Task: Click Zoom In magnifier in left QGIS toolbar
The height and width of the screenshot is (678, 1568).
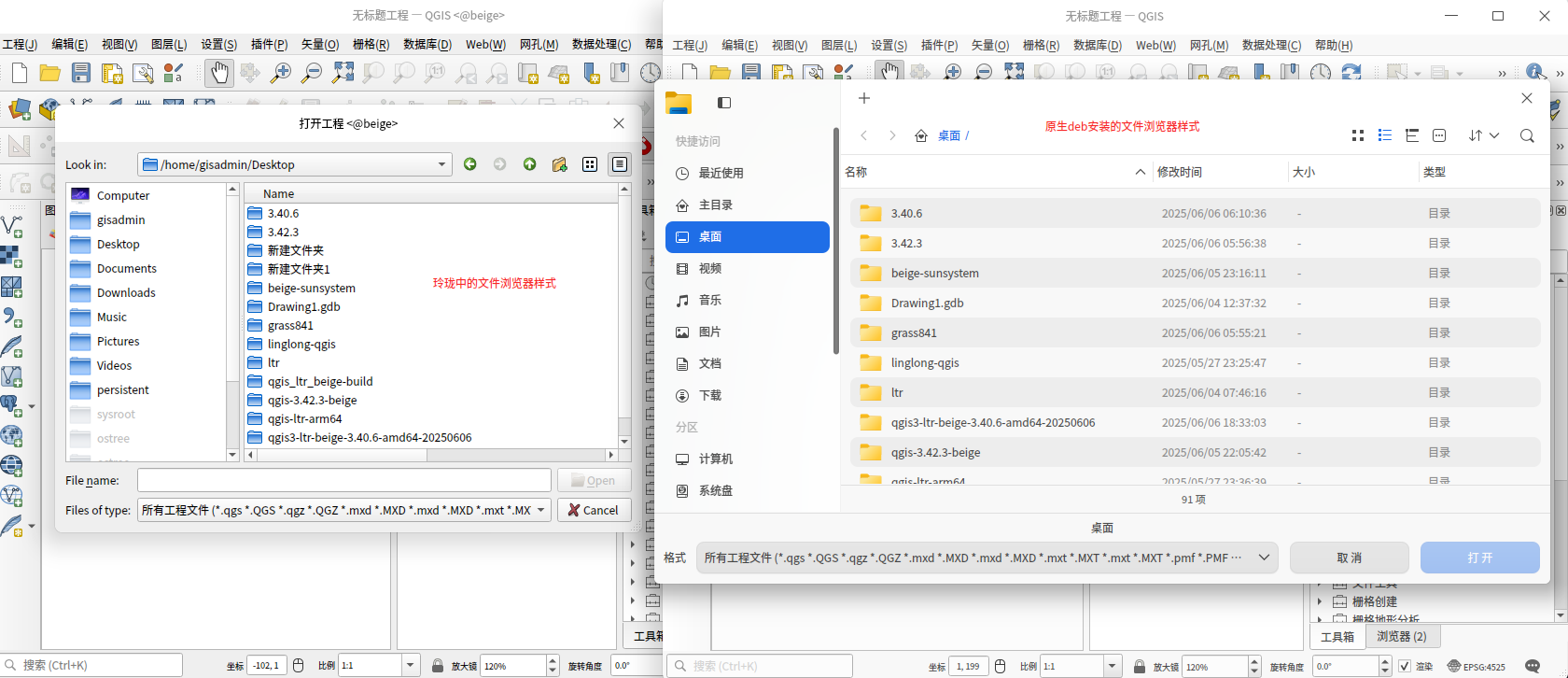Action: point(280,73)
